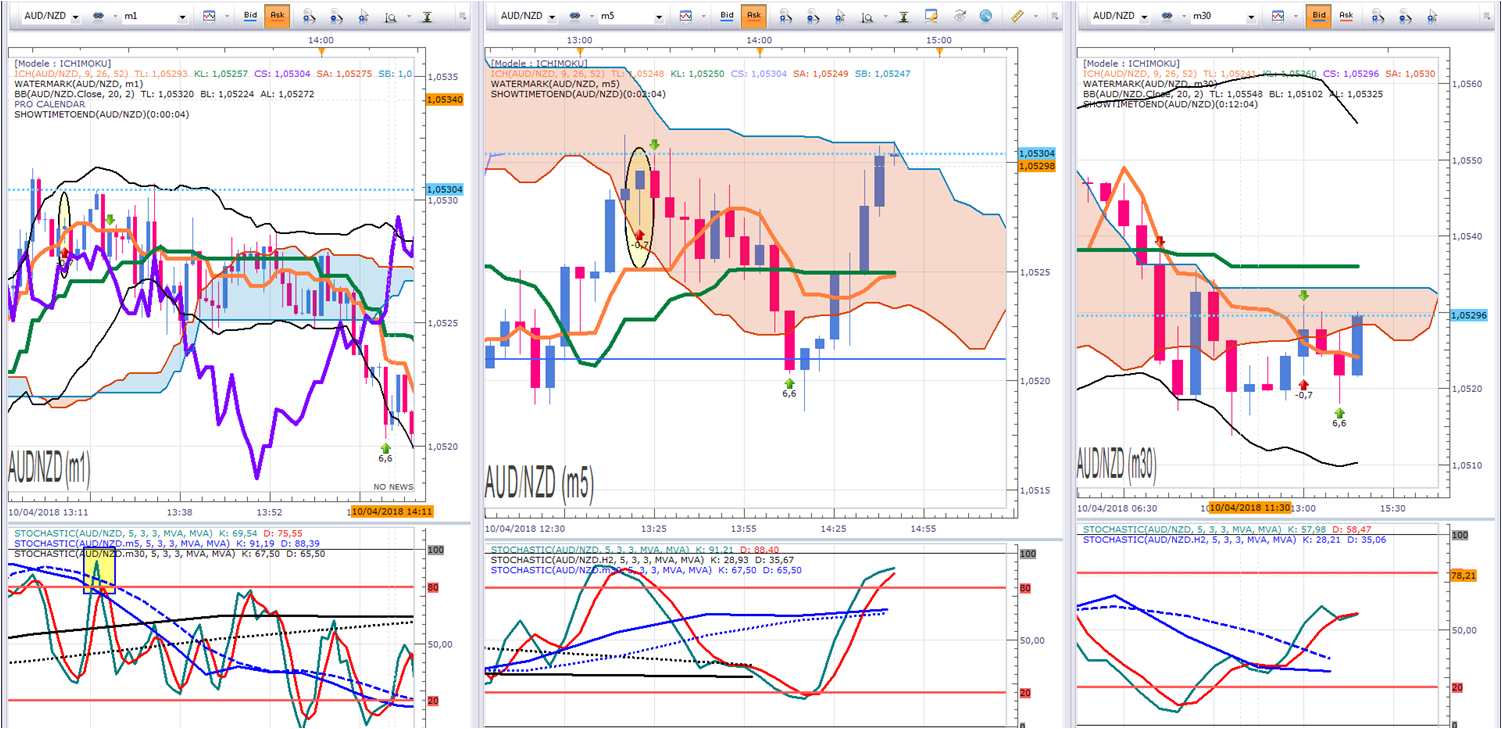Click the window with pencil icon on the m5 toolbar
1502x729 pixels.
click(x=932, y=16)
